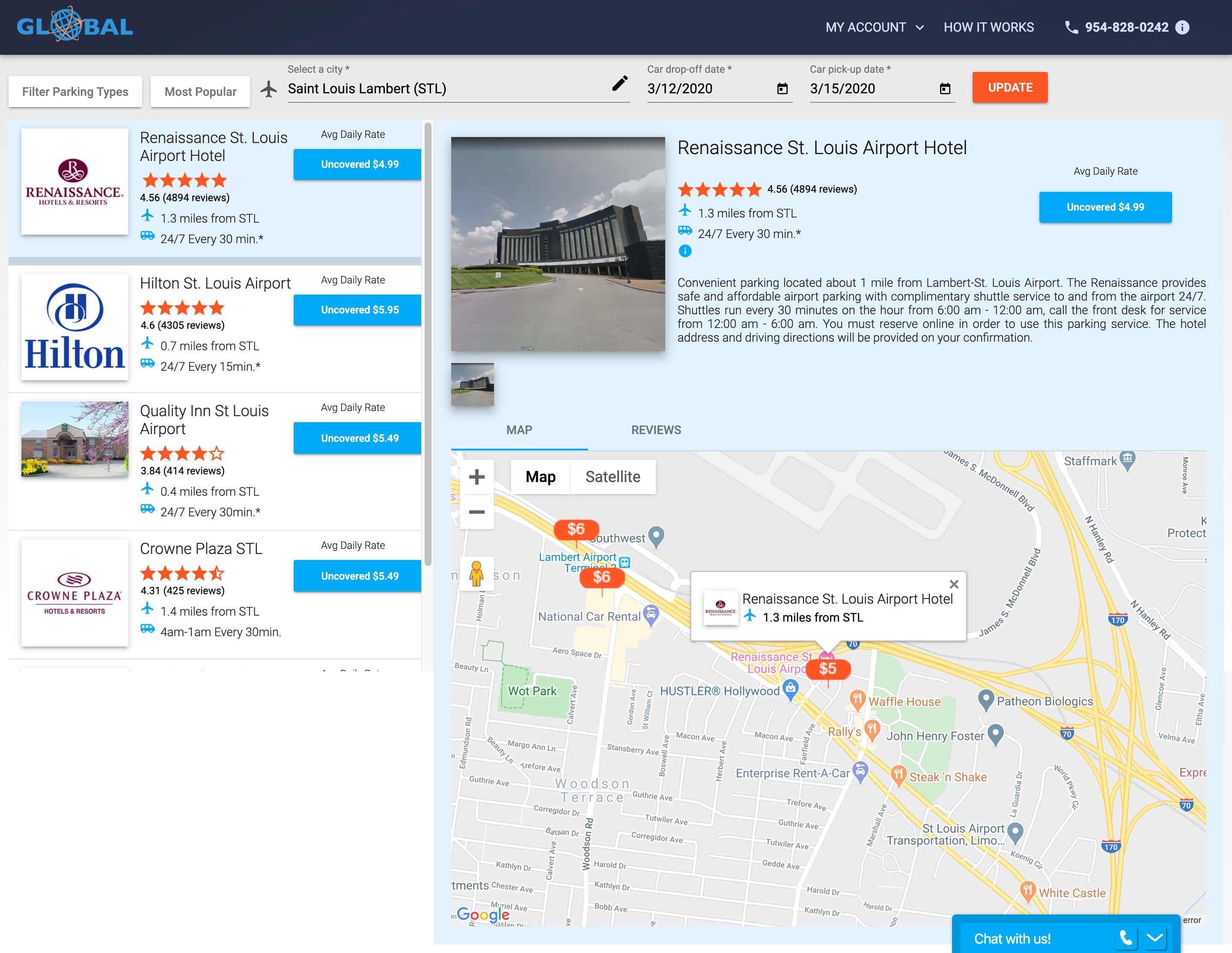Click the Crowne Plaza logo in the listing

click(74, 593)
